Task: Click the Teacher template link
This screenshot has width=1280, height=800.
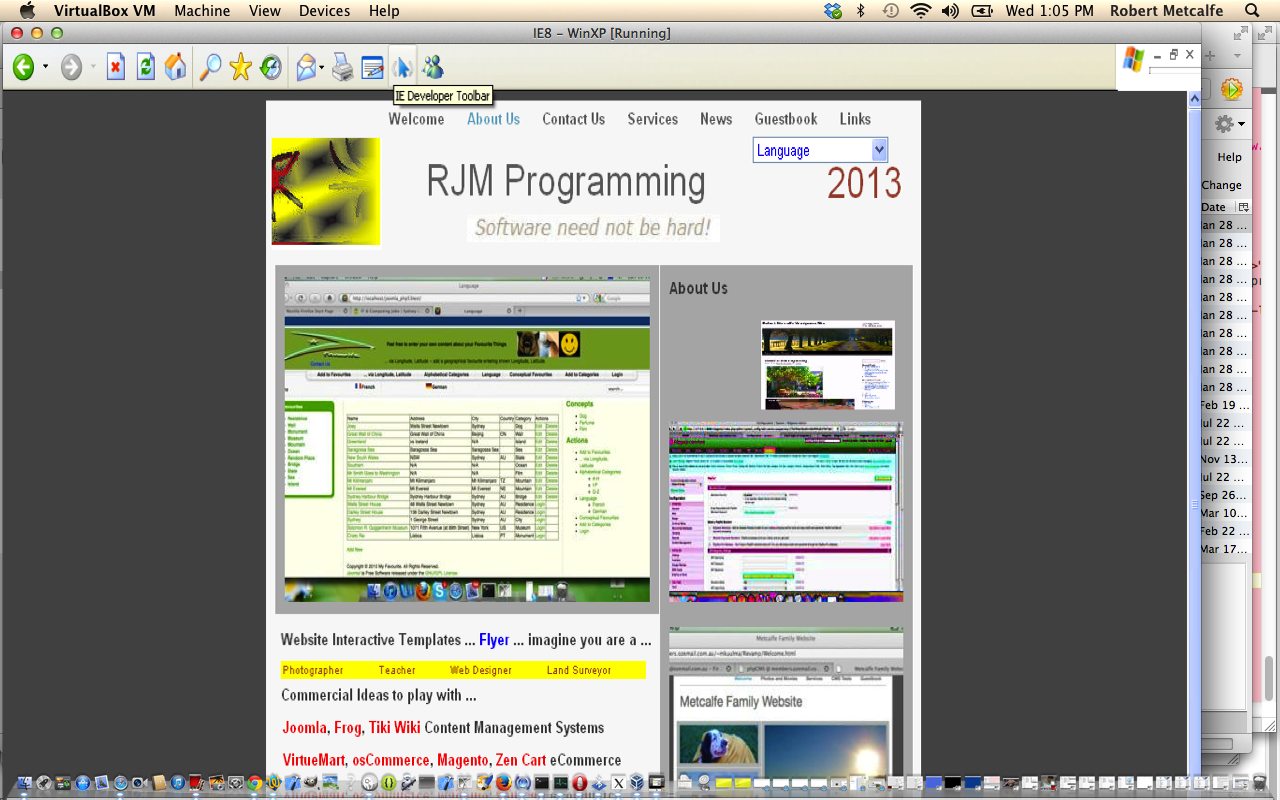Action: pyautogui.click(x=397, y=670)
